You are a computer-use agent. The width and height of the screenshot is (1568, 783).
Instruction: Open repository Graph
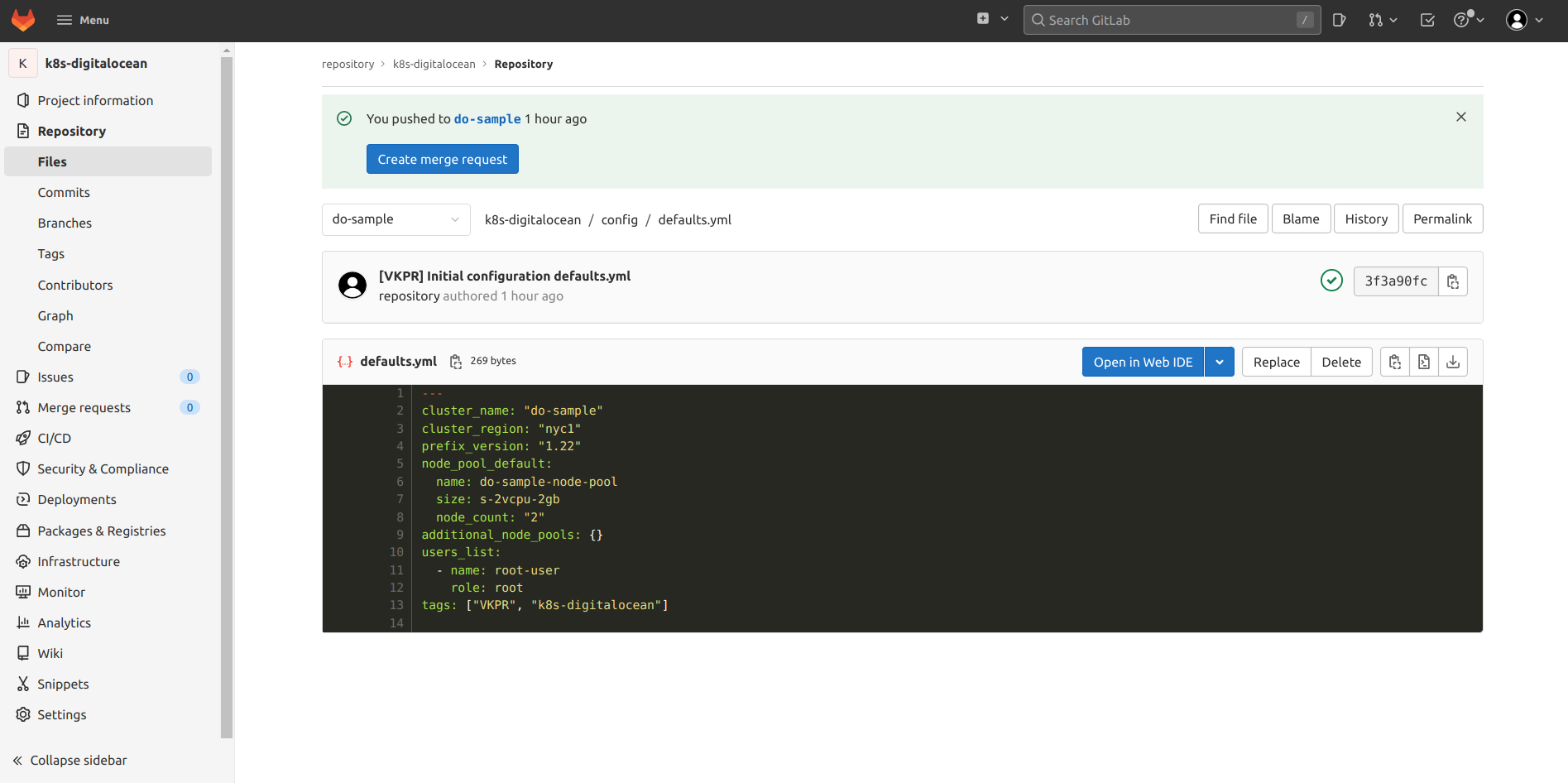pyautogui.click(x=55, y=315)
